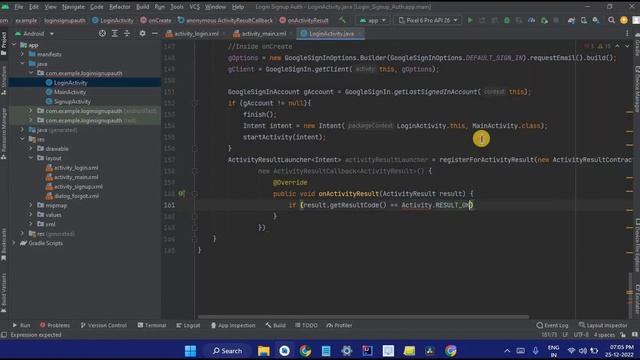Open the Build Variants side tab
640x360 pixels.
[x=4, y=293]
